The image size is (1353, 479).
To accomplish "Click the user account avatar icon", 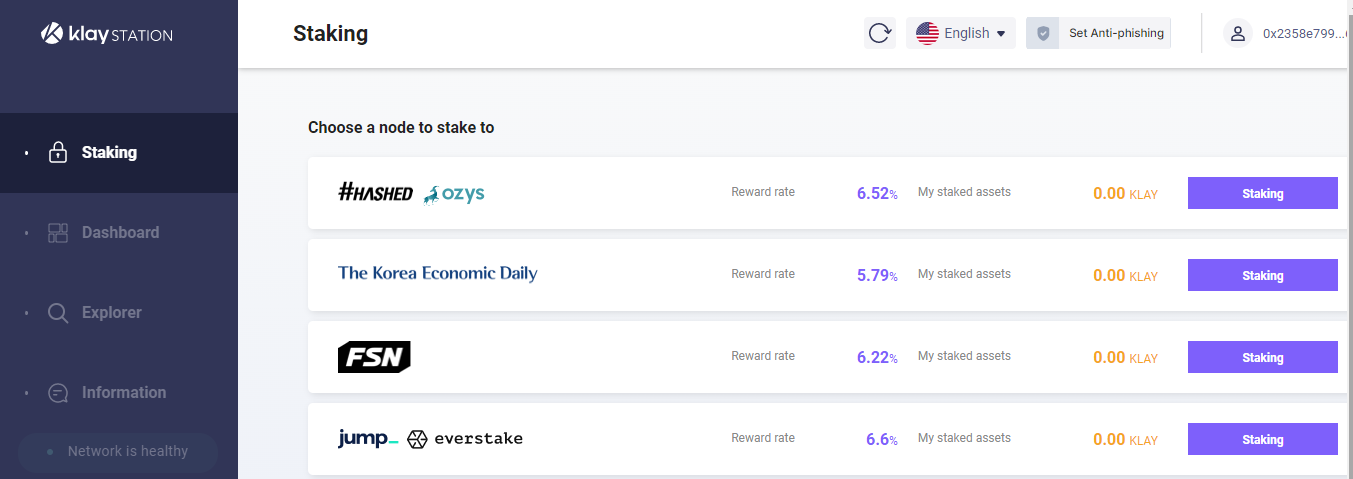I will click(x=1237, y=33).
